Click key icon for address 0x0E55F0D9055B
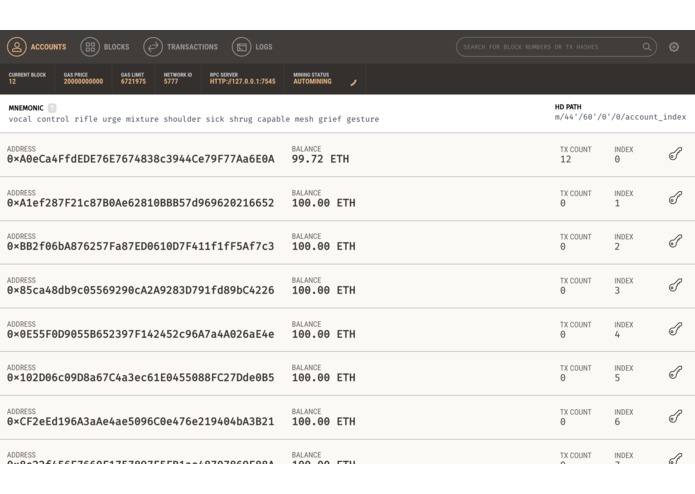Screen dimensions: 695x494 (x=675, y=329)
